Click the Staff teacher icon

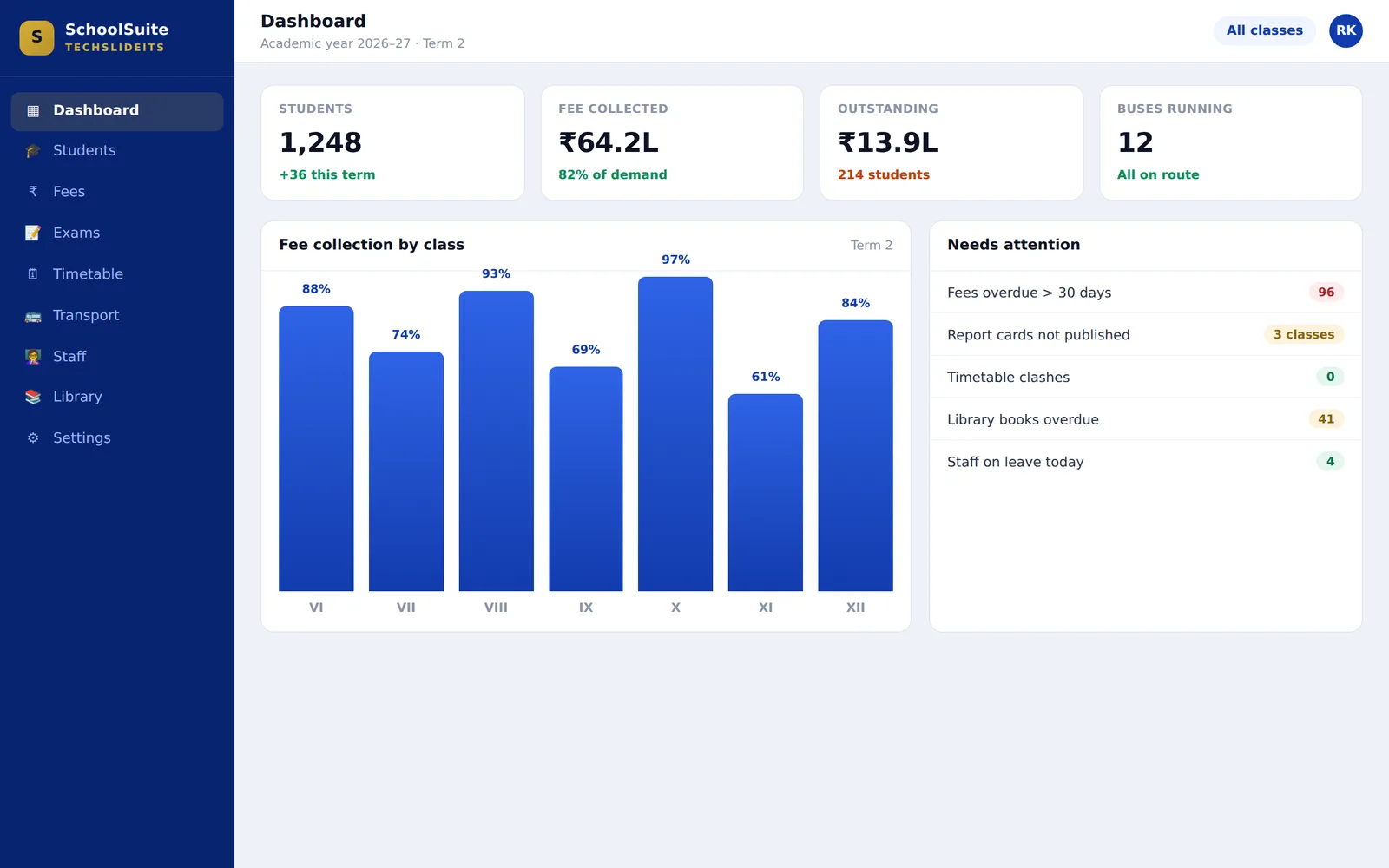33,357
